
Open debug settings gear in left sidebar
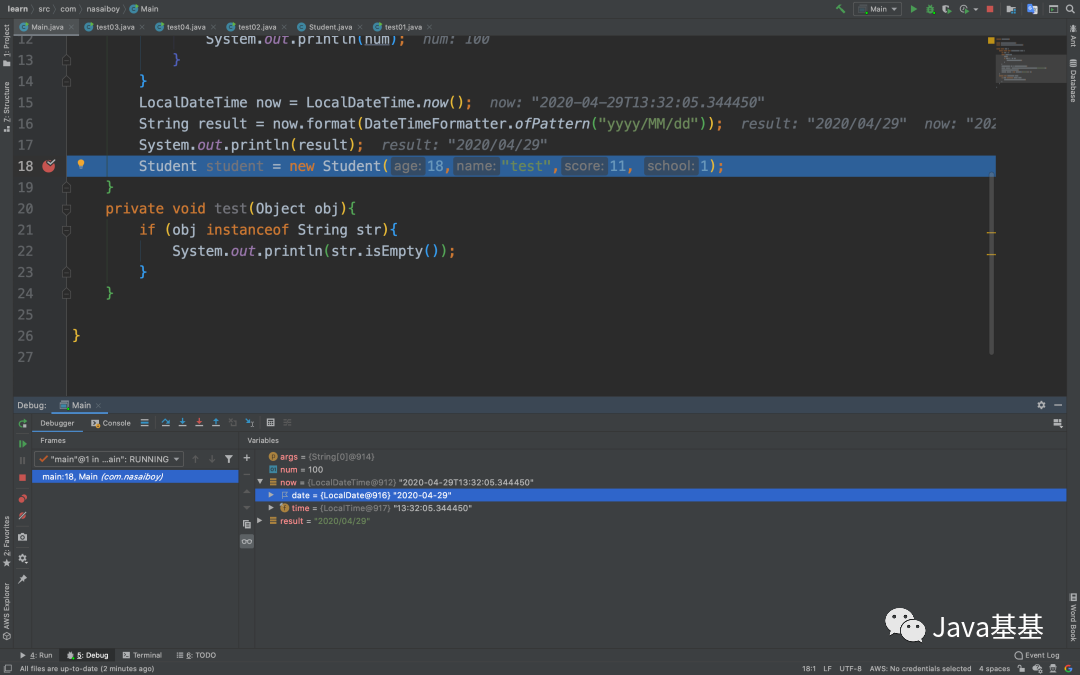[x=23, y=559]
